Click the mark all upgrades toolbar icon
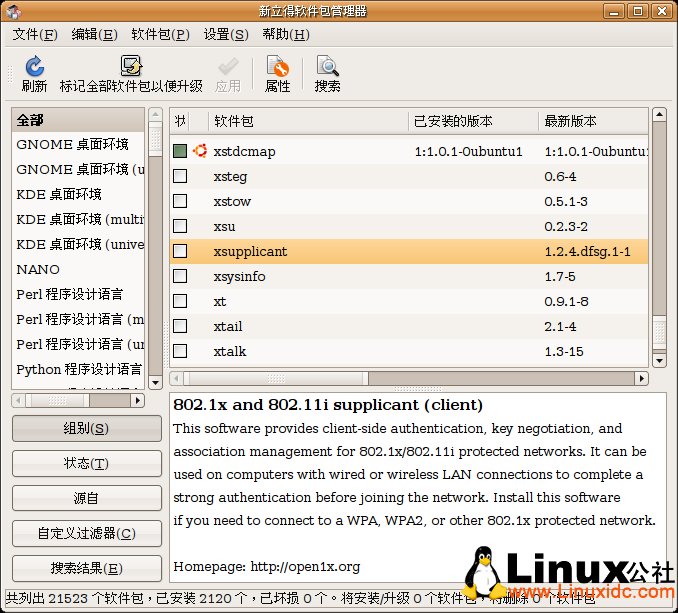This screenshot has height=613, width=678. [131, 66]
